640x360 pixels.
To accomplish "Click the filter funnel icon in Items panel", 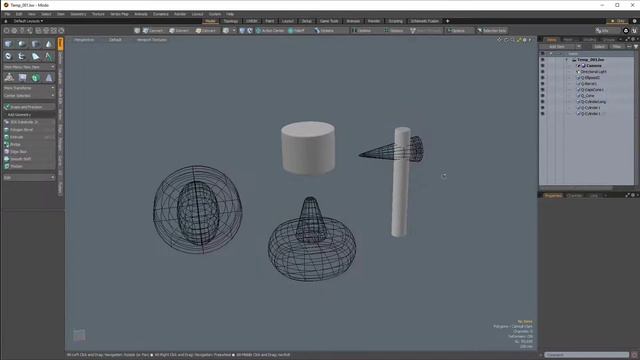I will 636,47.
